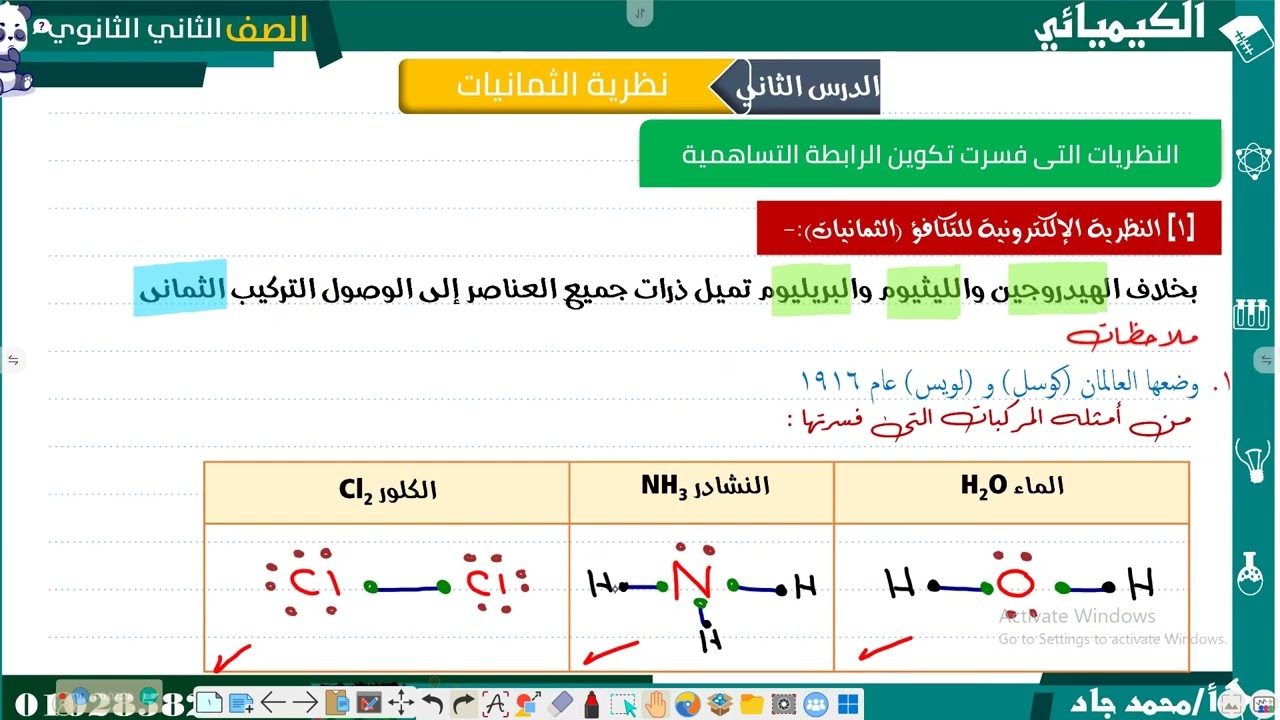The height and width of the screenshot is (720, 1280).
Task: Click the blue highlighted word 'الثمانى'
Action: [x=180, y=289]
